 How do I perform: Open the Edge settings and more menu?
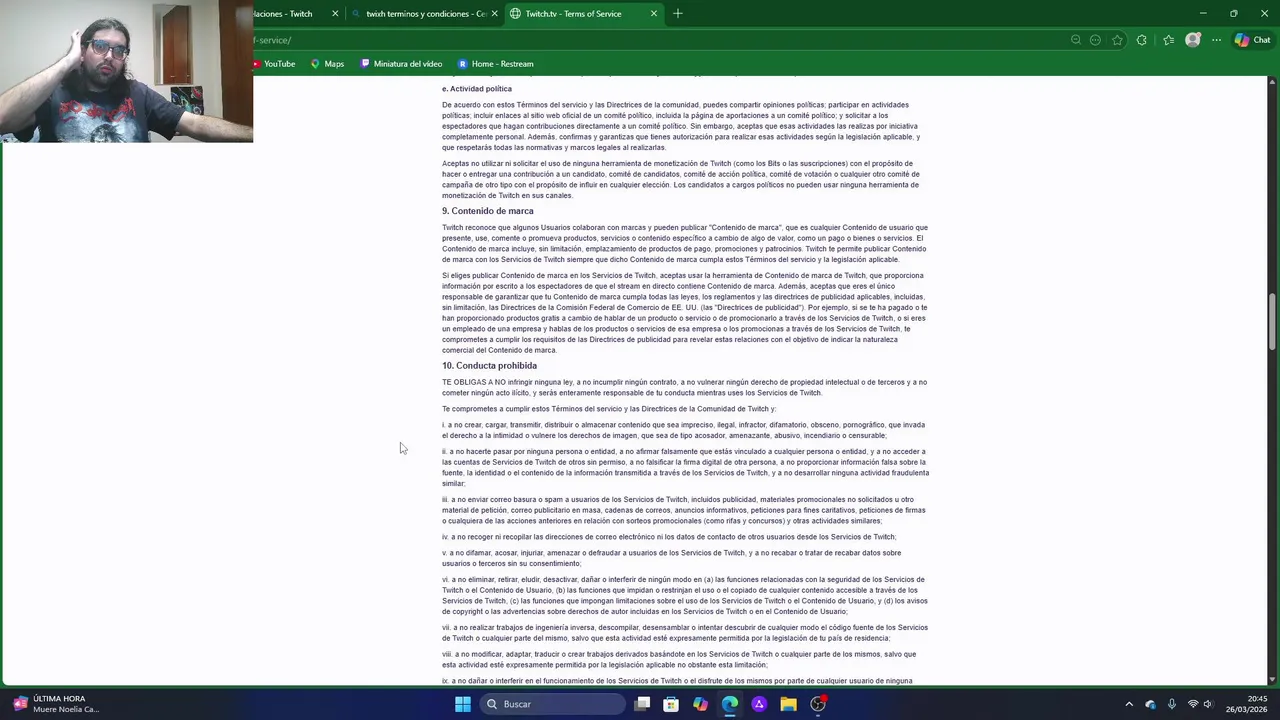(1216, 40)
